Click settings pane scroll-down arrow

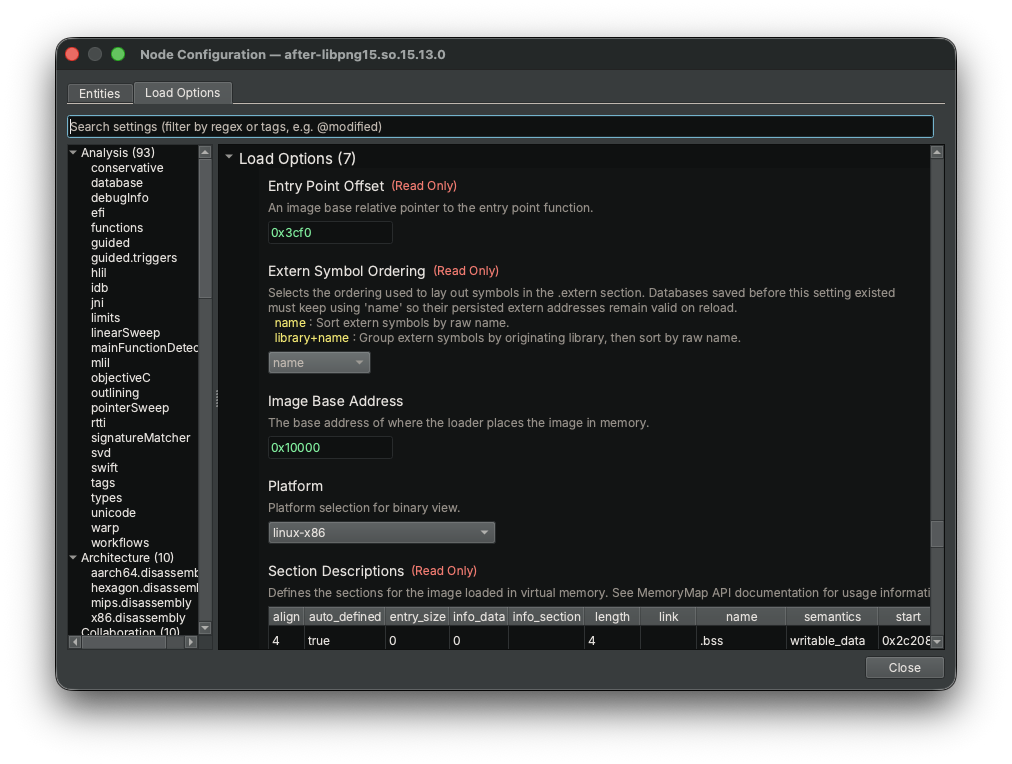click(937, 641)
